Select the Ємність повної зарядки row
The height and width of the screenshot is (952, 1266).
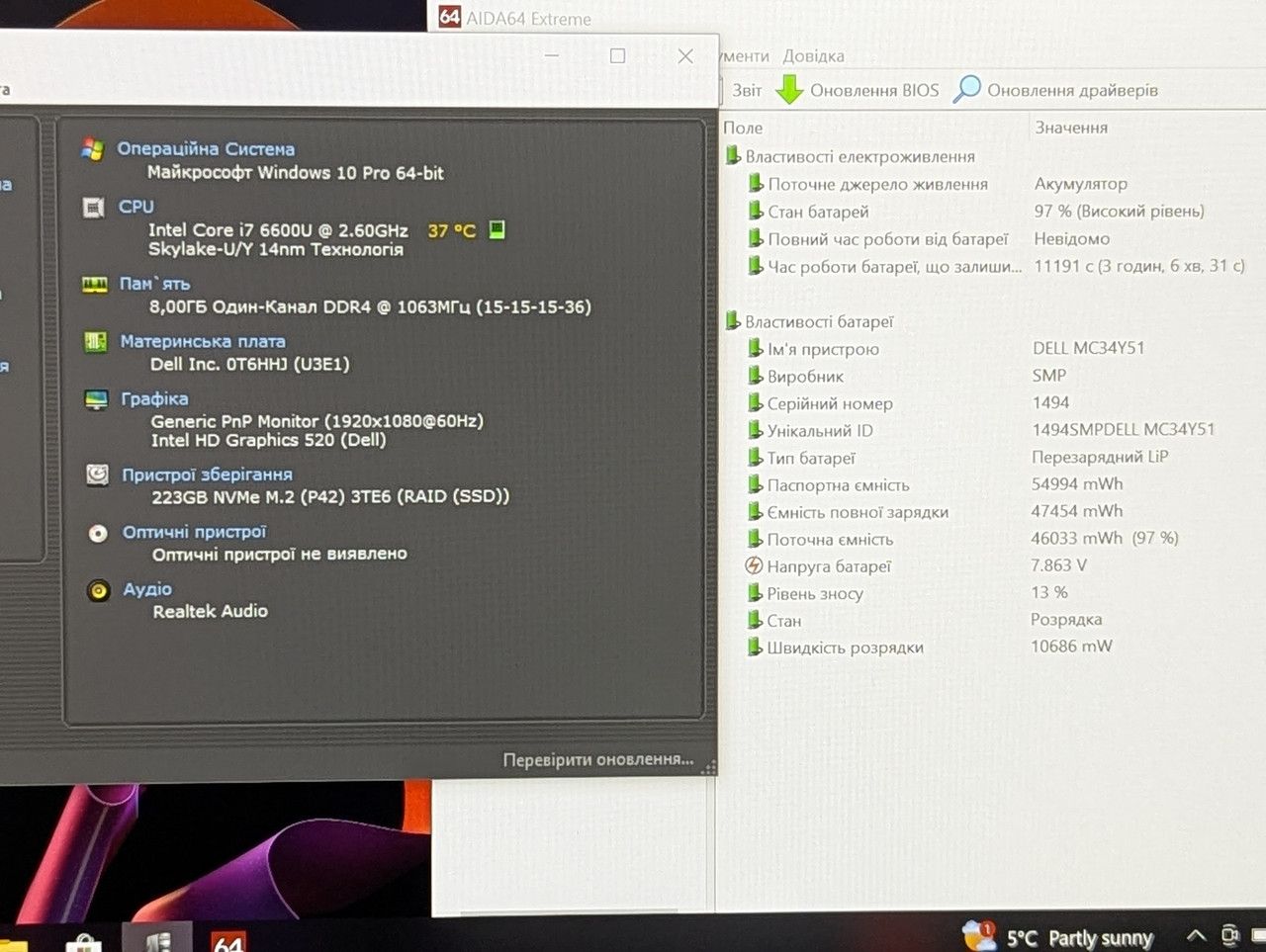[992, 512]
